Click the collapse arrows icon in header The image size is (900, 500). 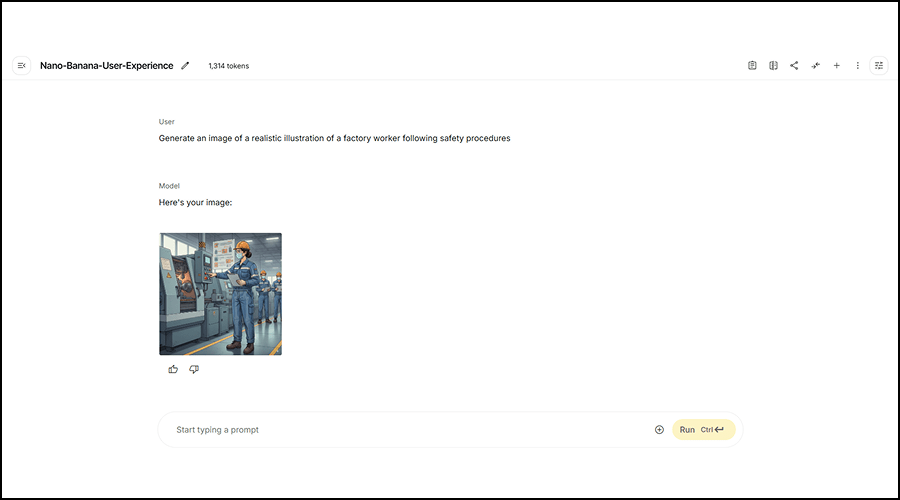[815, 65]
